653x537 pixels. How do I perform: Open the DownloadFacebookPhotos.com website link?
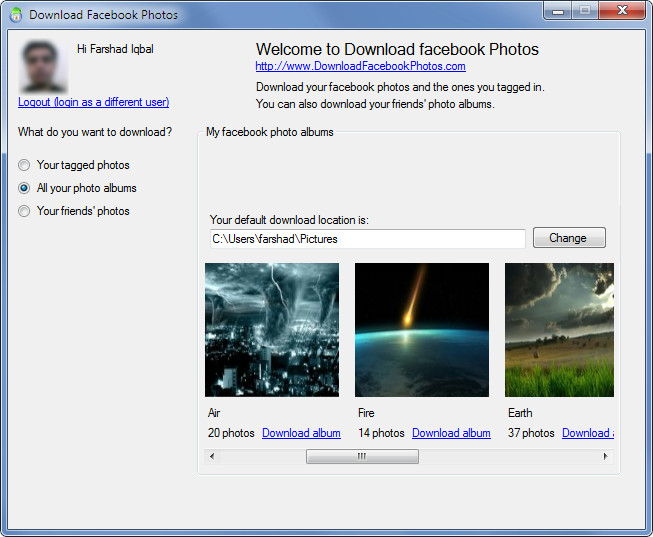point(360,66)
